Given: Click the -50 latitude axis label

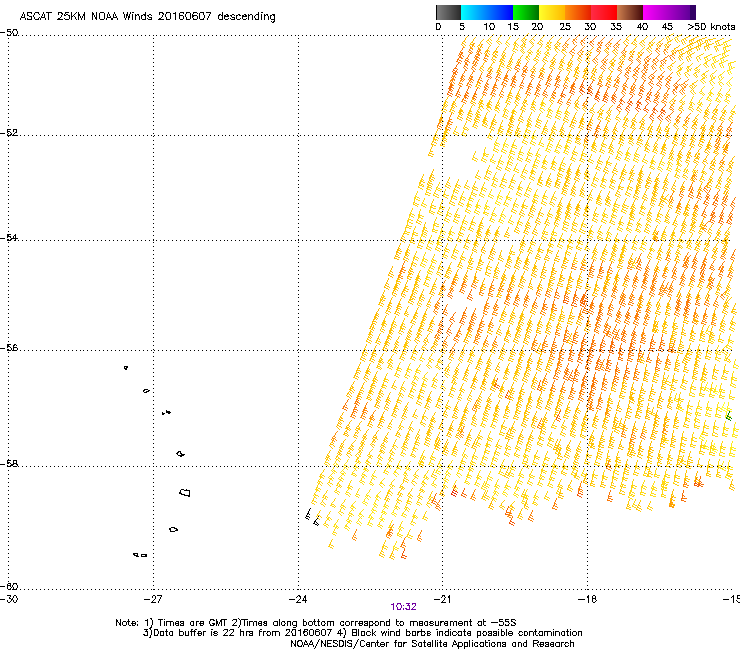Looking at the screenshot, I should pyautogui.click(x=9, y=33).
